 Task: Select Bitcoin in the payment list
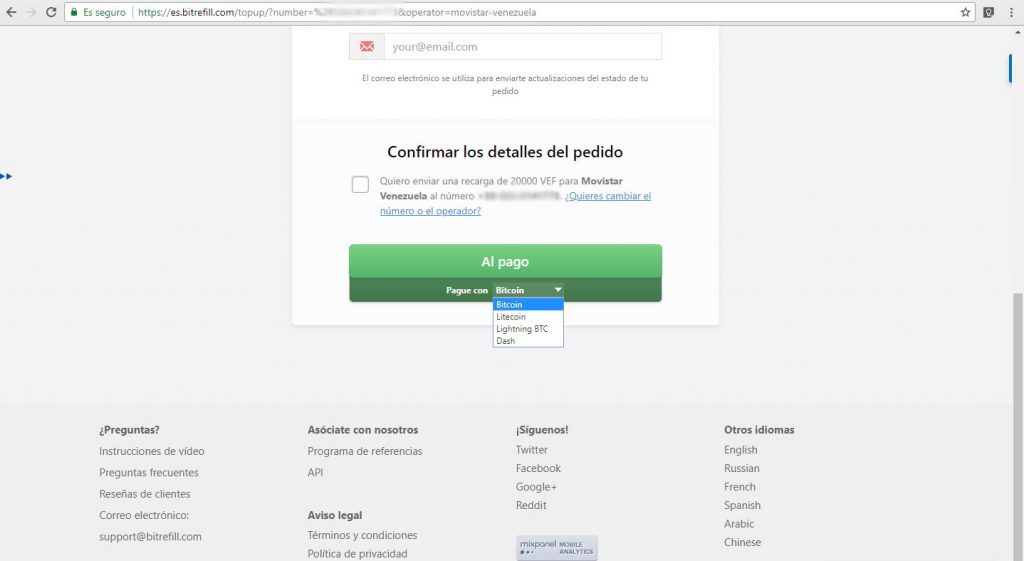pos(528,304)
